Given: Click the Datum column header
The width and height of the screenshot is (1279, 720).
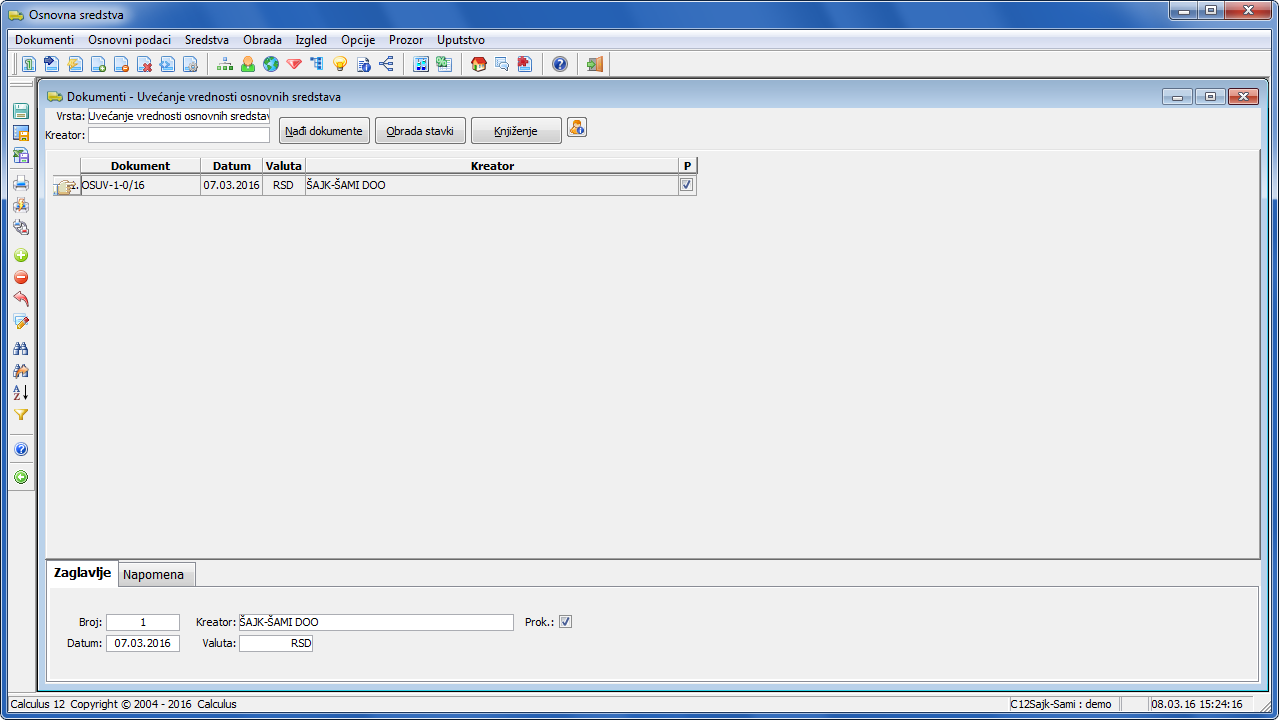Looking at the screenshot, I should (x=231, y=166).
